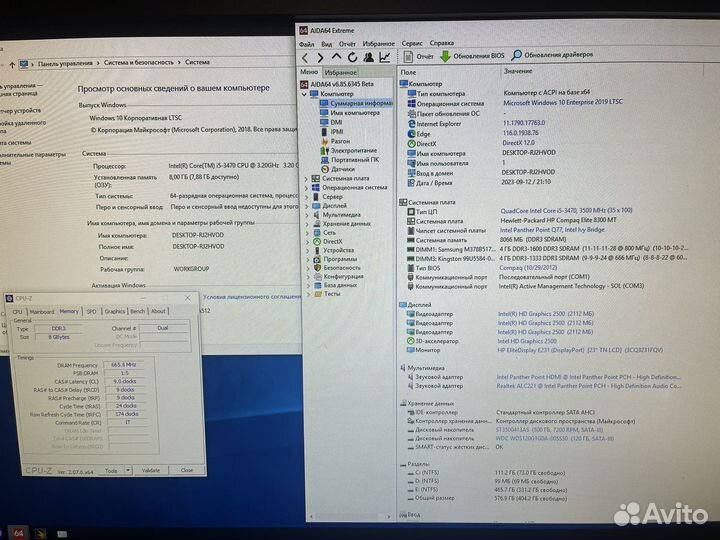Switch to the Избранное sidebar tab
This screenshot has height=540, width=720.
340,73
